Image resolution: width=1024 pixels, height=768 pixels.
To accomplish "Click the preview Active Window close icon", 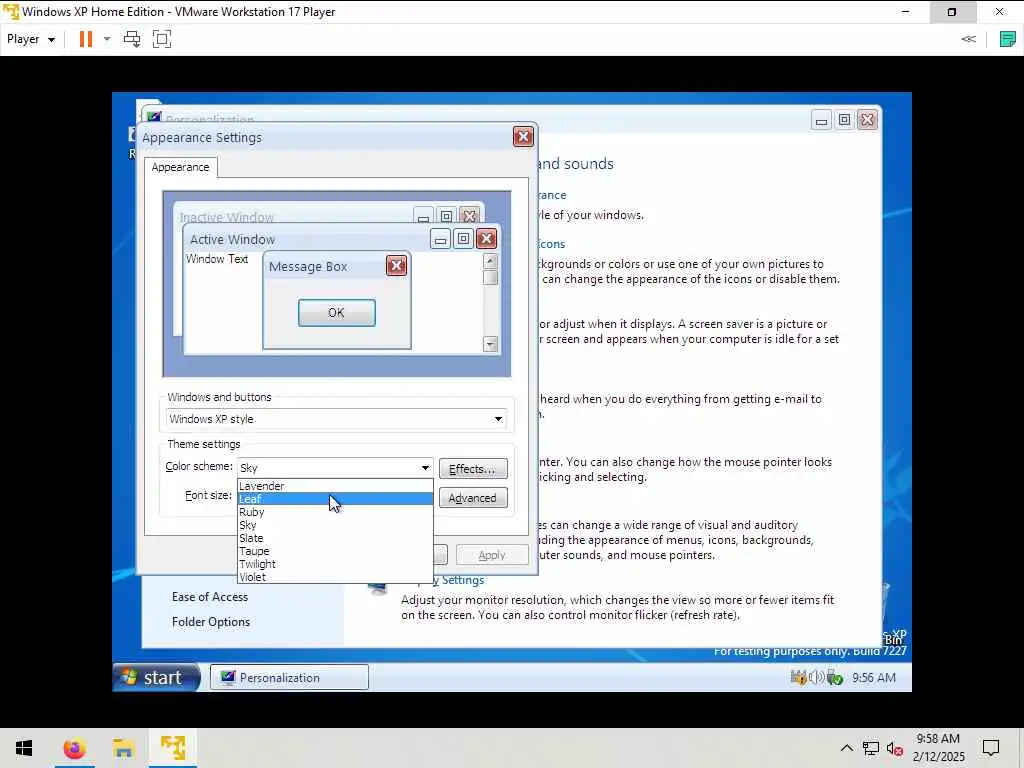I will point(487,239).
